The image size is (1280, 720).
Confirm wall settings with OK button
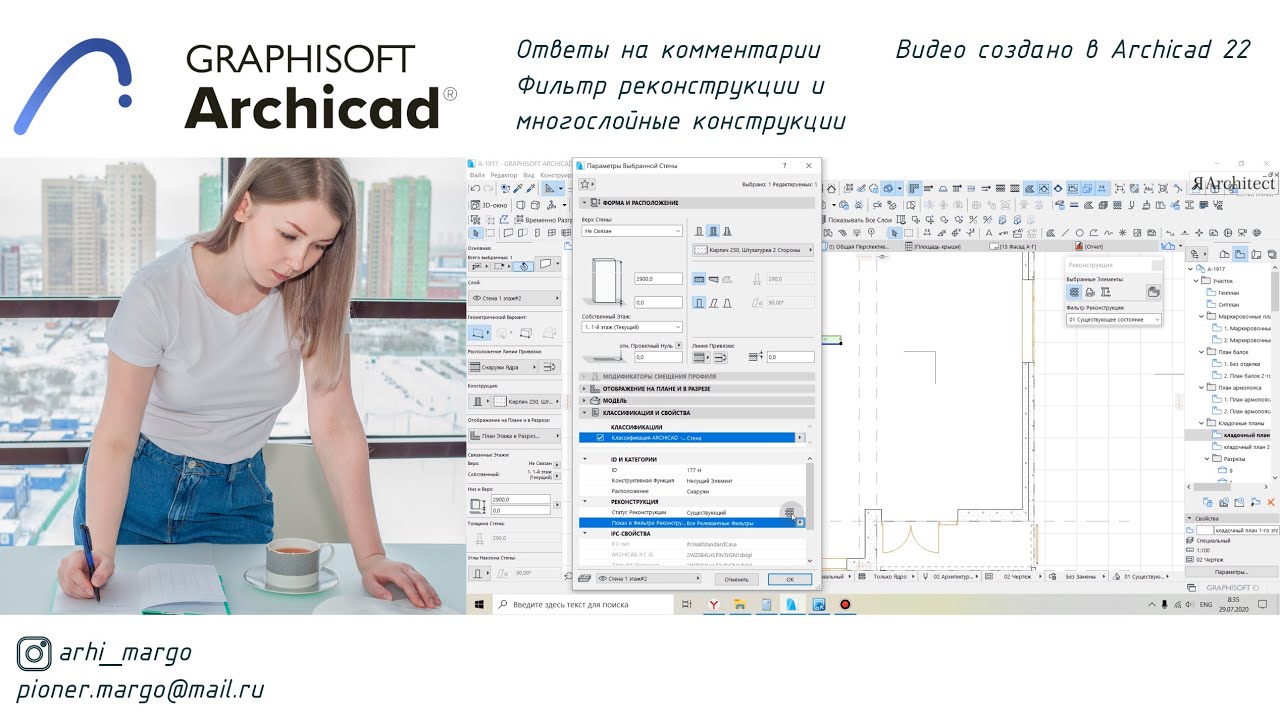790,579
